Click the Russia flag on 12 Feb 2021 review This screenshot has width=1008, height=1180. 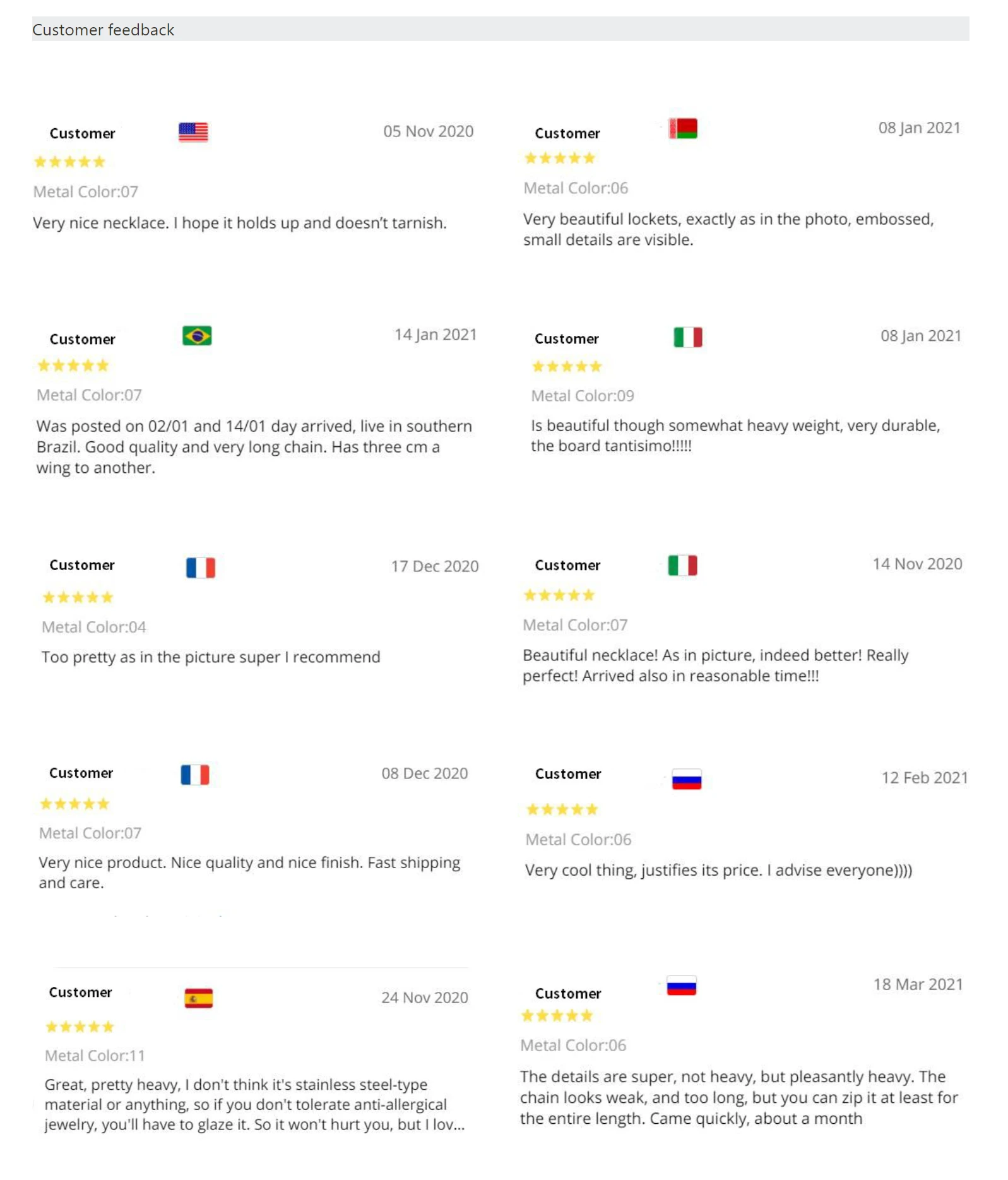pyautogui.click(x=687, y=779)
